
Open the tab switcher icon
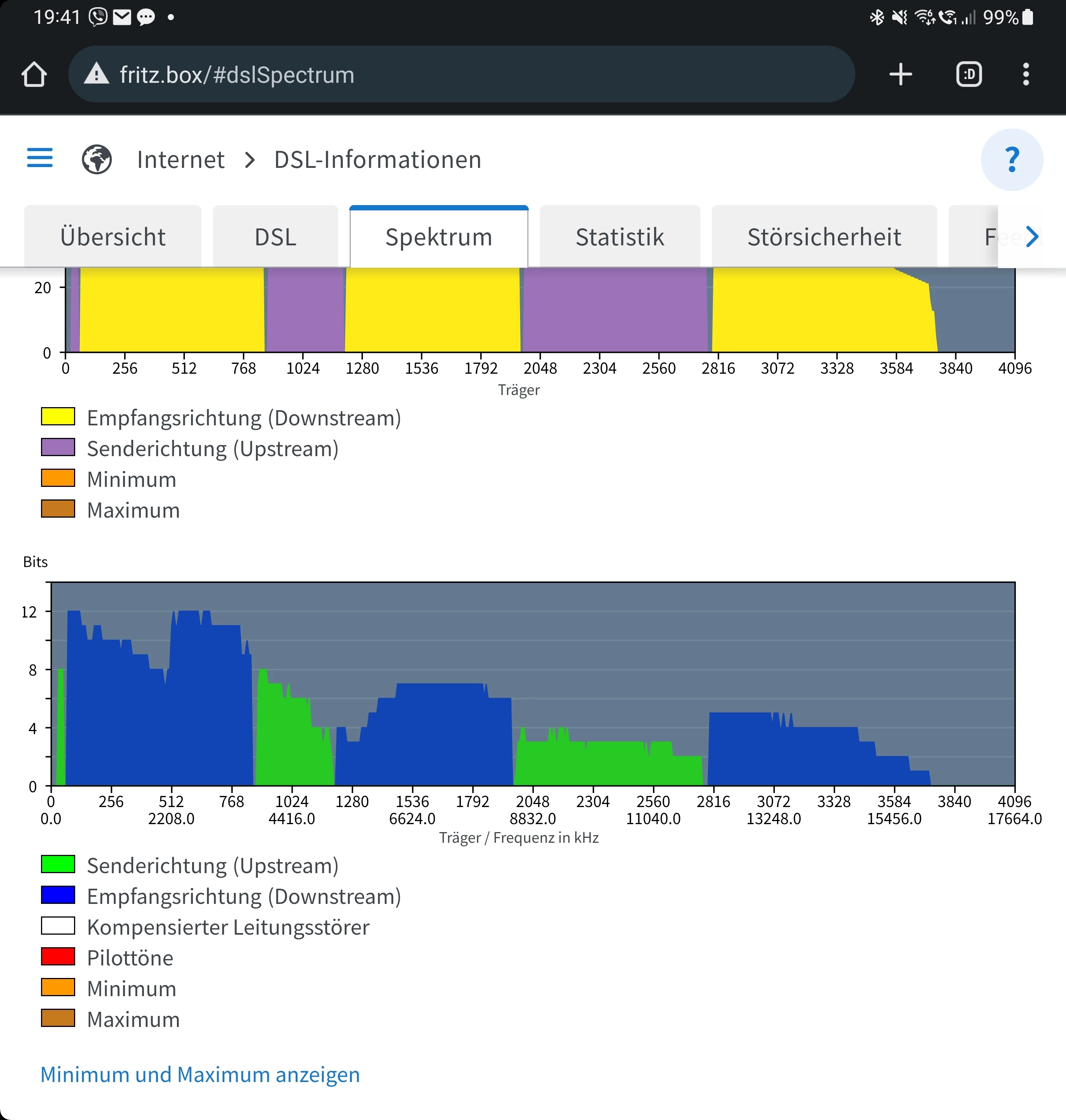pos(969,74)
